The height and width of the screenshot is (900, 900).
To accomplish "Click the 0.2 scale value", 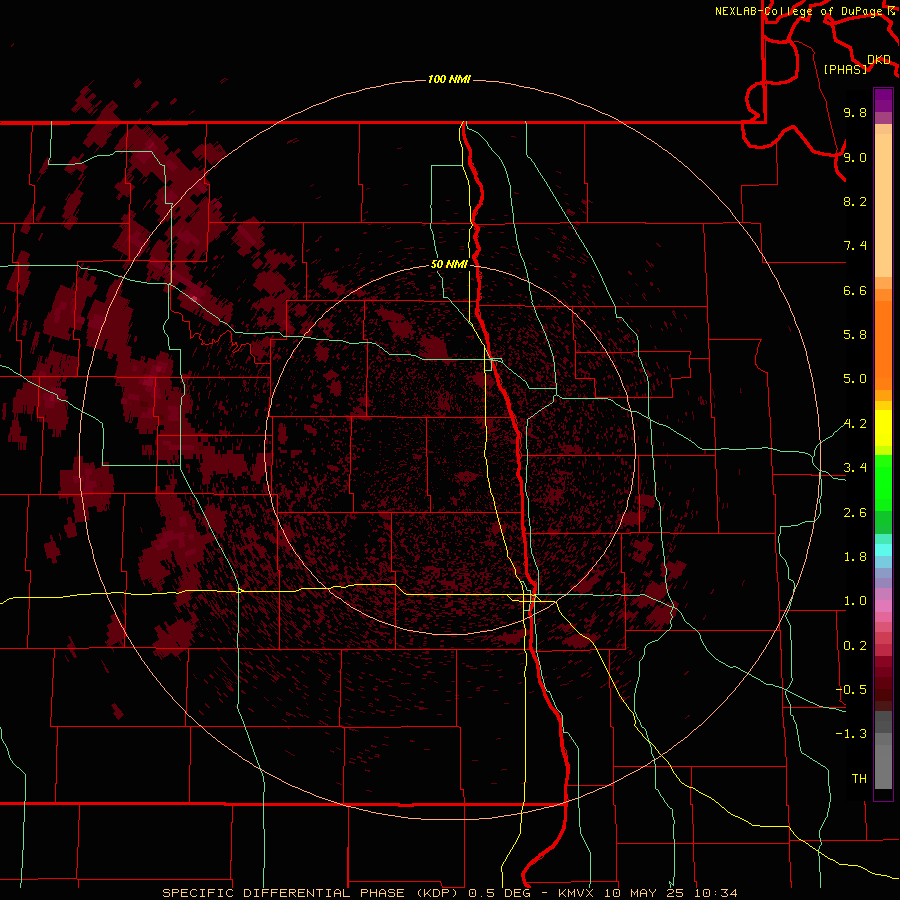I will 855,646.
